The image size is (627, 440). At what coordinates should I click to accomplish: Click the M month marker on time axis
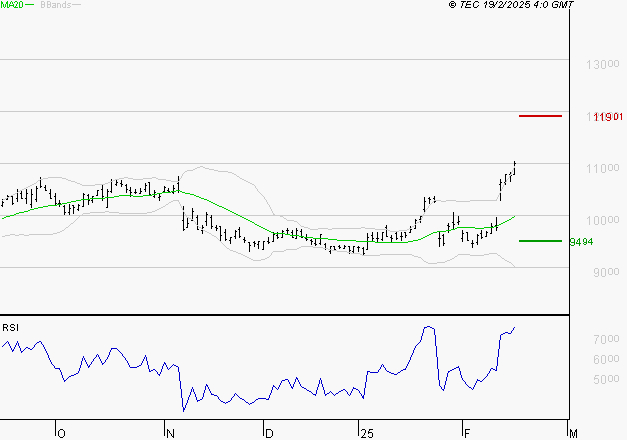(x=573, y=434)
